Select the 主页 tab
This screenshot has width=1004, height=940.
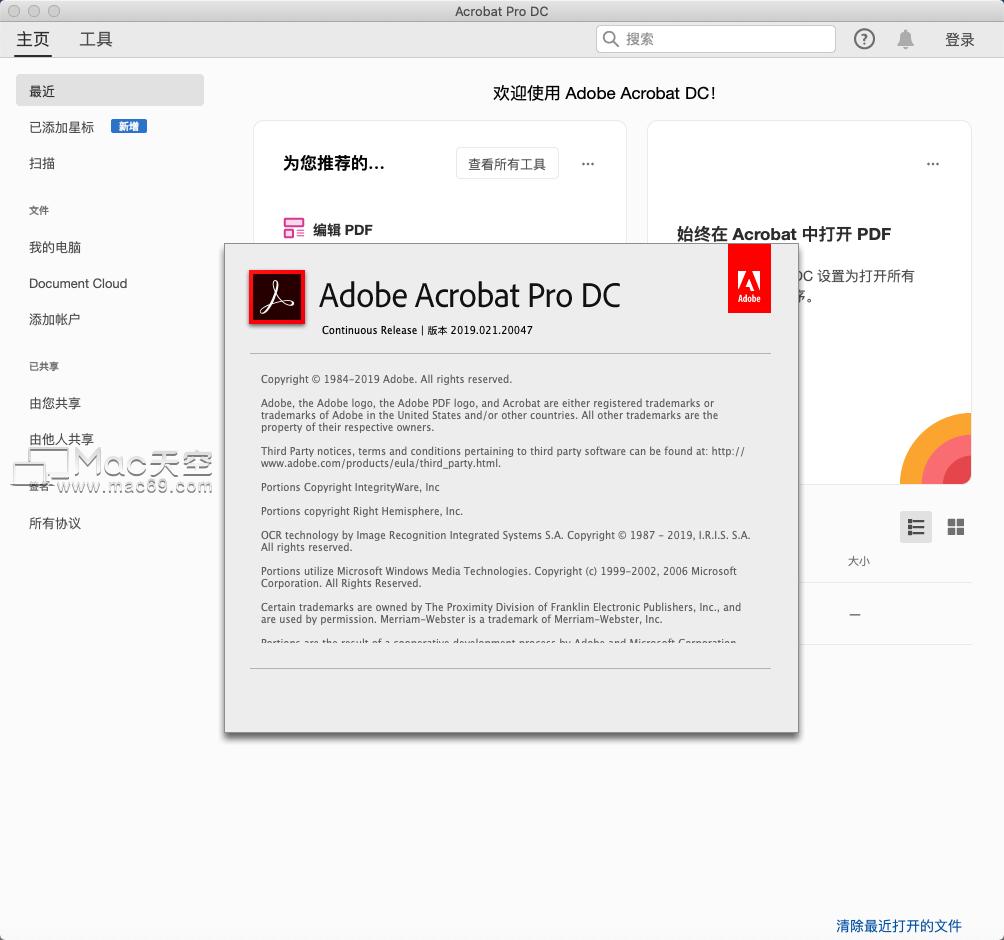pyautogui.click(x=33, y=39)
